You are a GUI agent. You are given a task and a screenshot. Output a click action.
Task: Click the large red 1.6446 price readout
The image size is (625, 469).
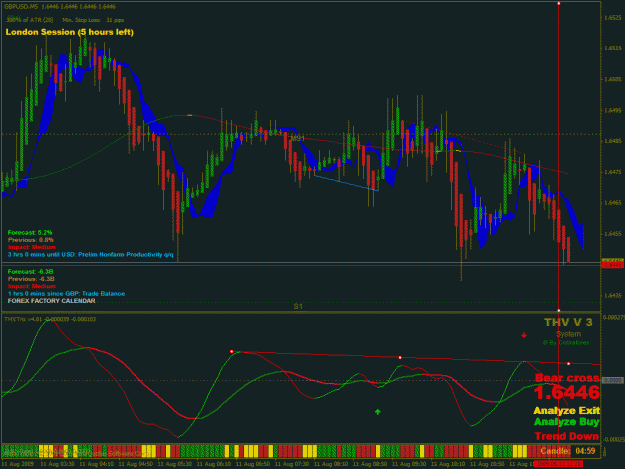pyautogui.click(x=566, y=392)
